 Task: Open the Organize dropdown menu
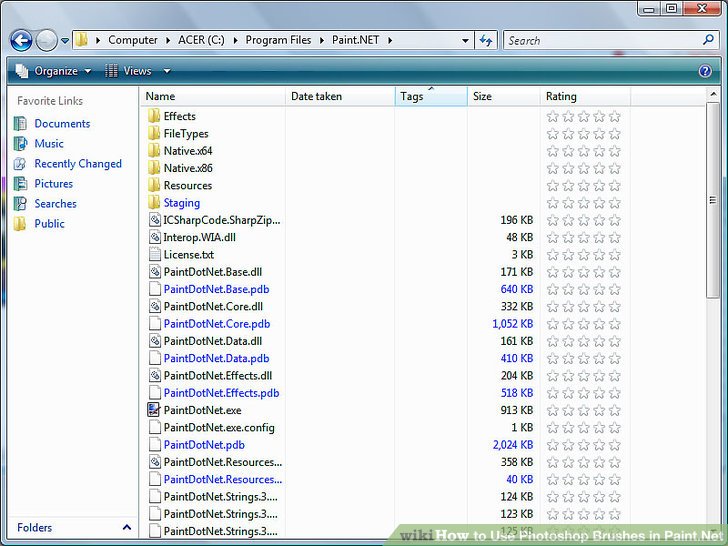coord(53,71)
